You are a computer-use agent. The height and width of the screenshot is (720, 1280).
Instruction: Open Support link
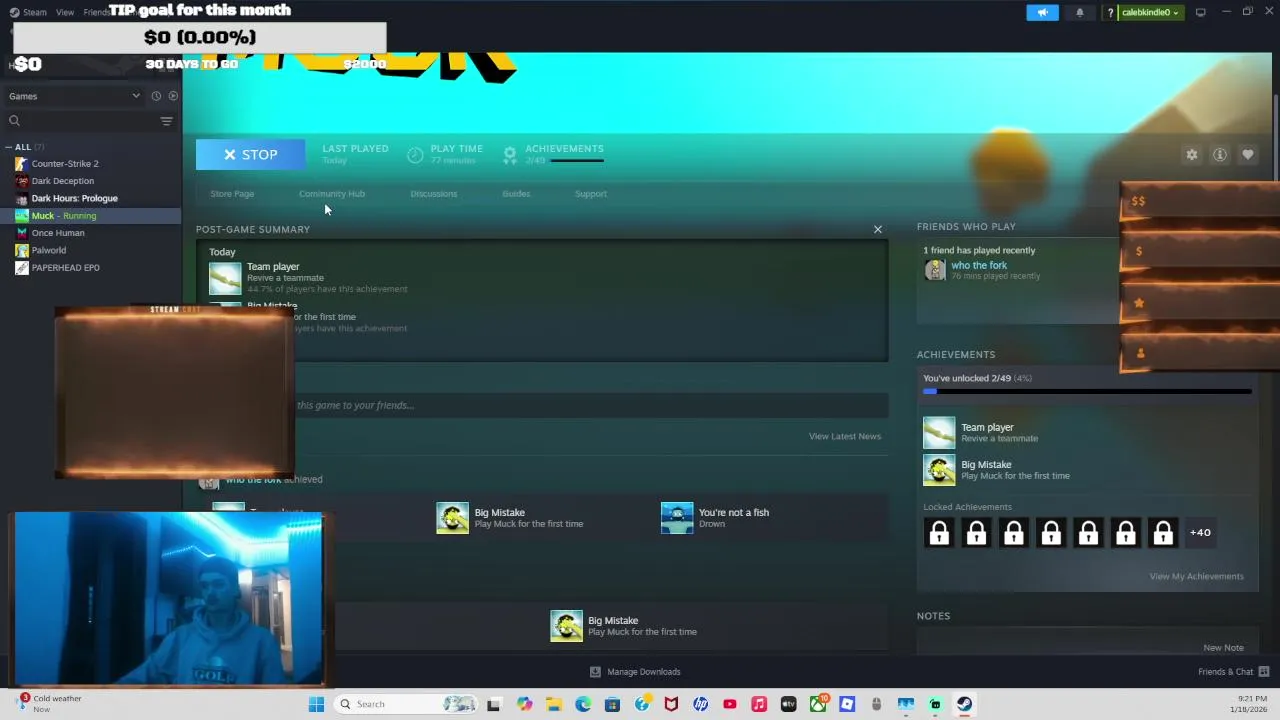tap(591, 194)
